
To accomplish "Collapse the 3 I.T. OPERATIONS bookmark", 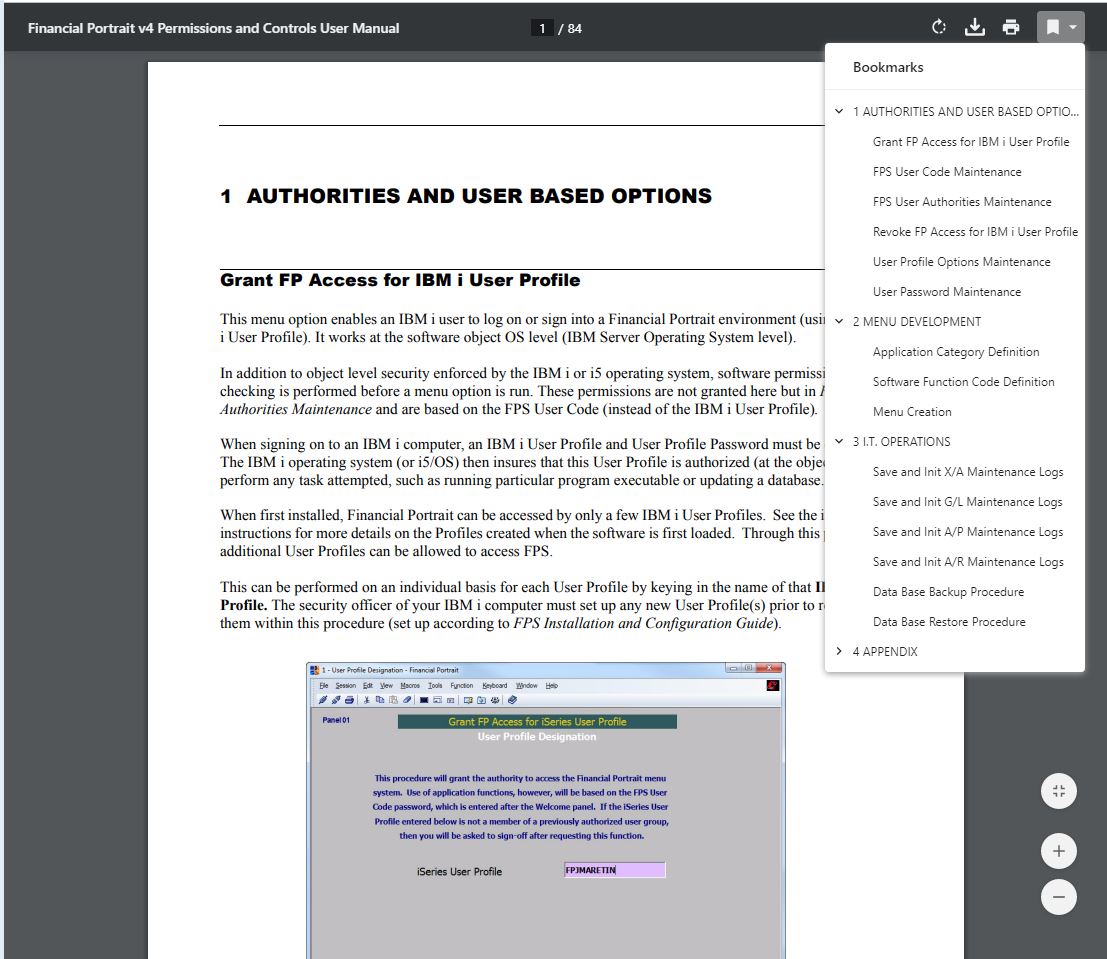I will pyautogui.click(x=839, y=441).
